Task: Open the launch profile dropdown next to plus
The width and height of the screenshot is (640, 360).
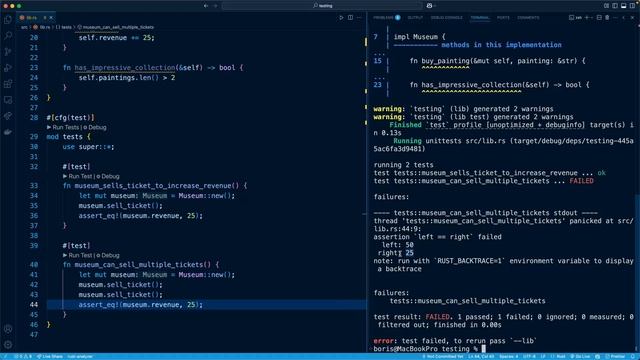Action: [592, 18]
